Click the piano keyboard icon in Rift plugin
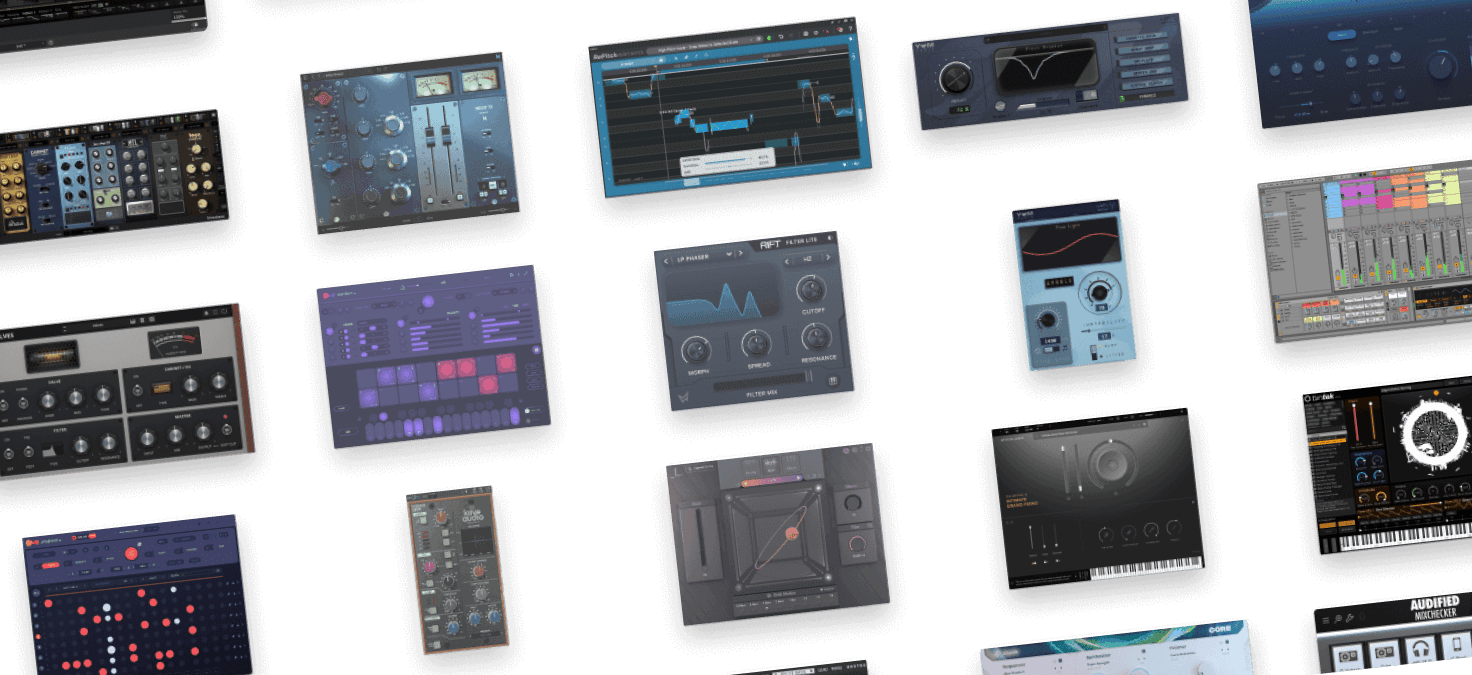 point(832,379)
